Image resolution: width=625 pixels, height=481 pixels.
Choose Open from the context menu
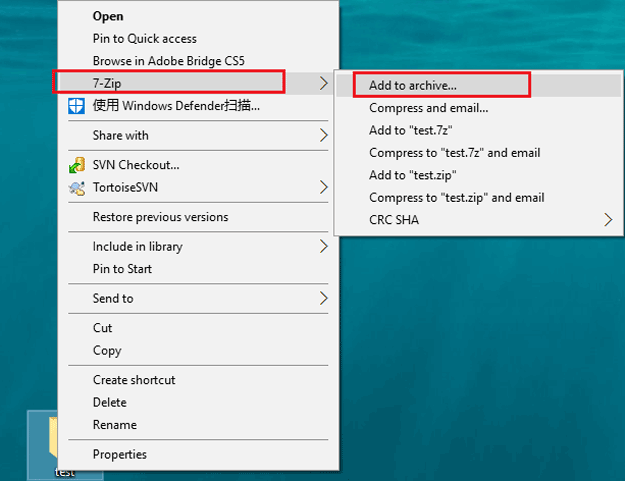click(x=199, y=16)
